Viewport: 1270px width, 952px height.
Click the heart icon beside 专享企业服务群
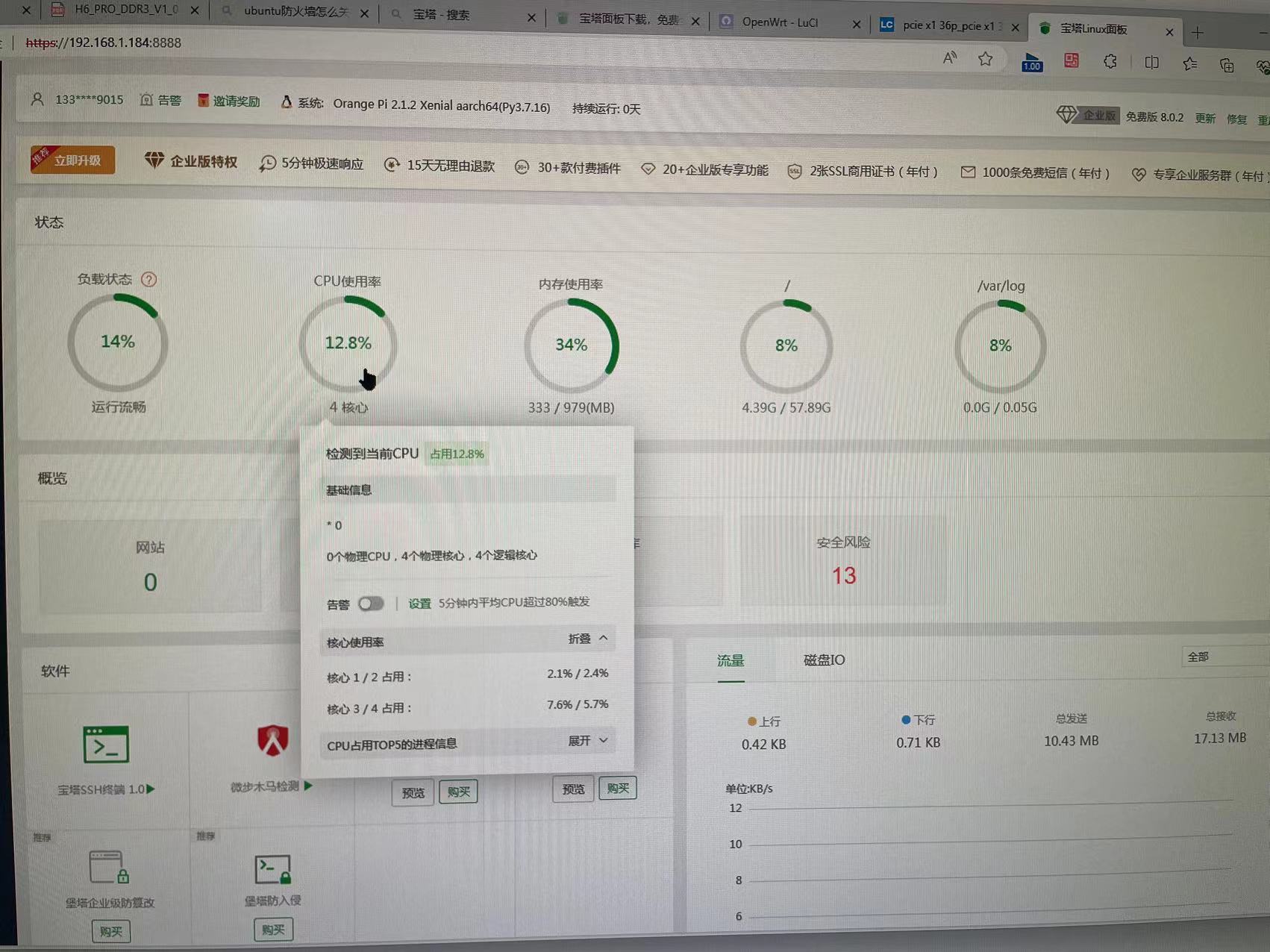coord(1139,175)
